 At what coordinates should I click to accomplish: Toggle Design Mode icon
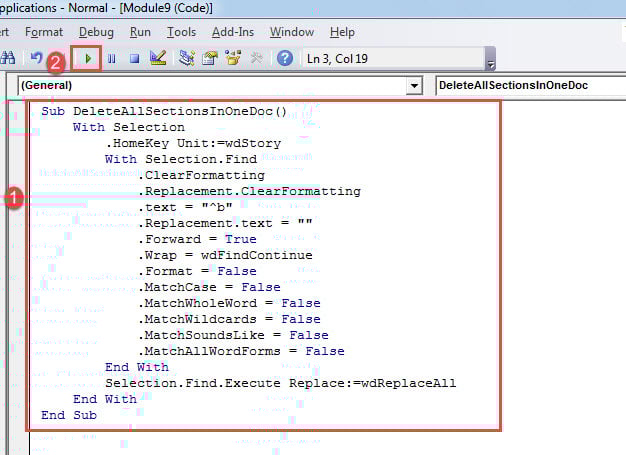158,58
